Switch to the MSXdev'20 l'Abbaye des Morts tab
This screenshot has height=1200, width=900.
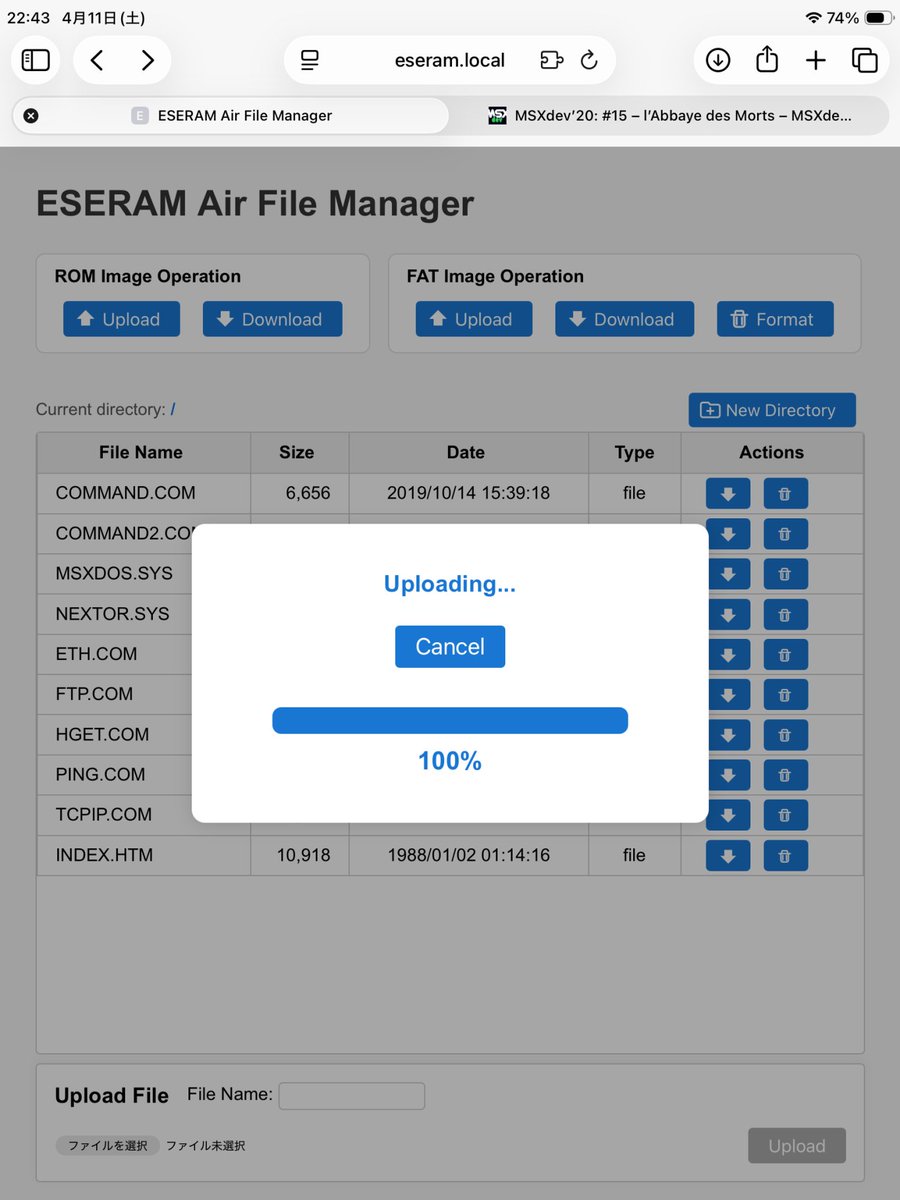coord(670,116)
